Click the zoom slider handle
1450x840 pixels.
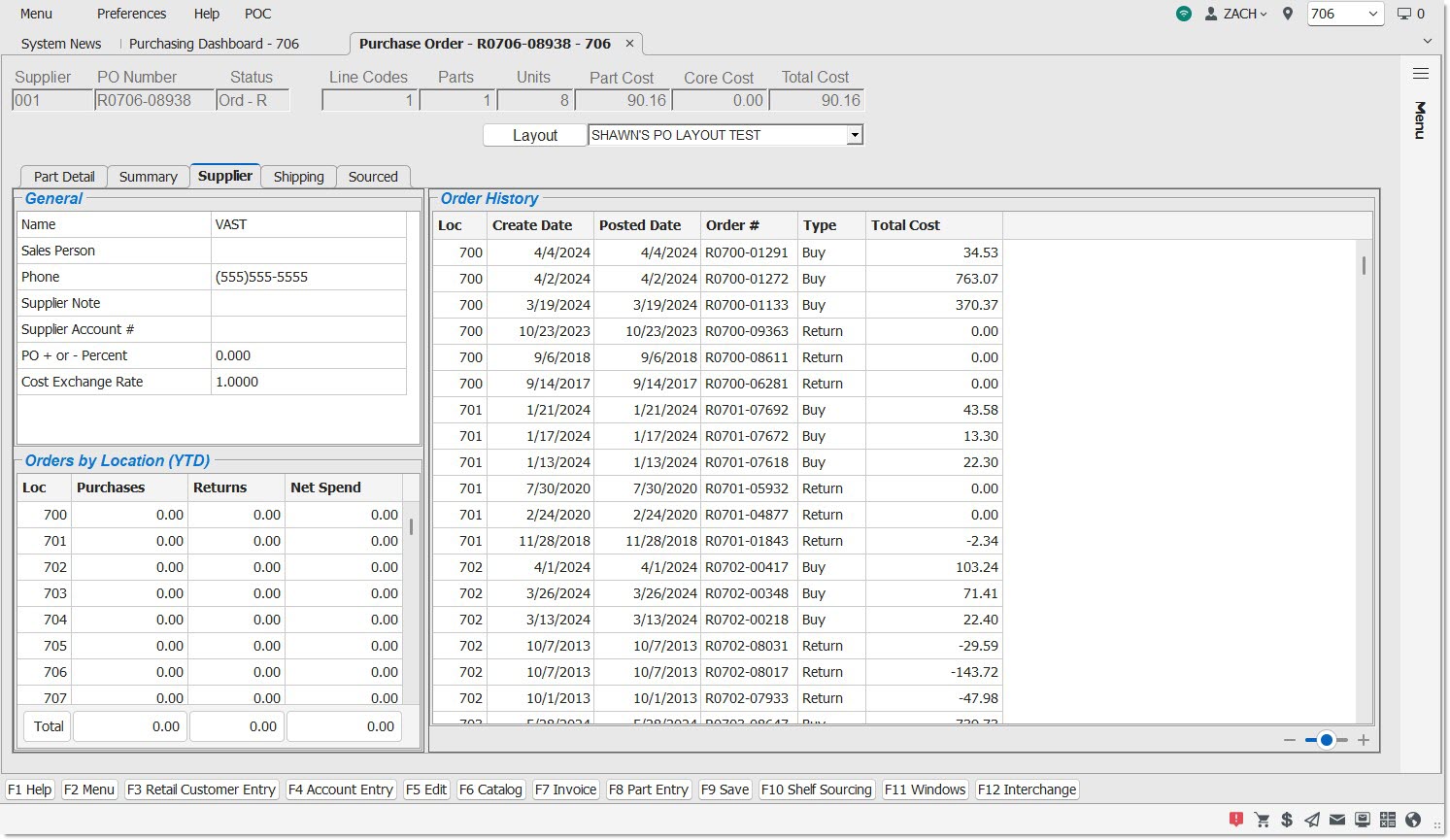tap(1326, 740)
